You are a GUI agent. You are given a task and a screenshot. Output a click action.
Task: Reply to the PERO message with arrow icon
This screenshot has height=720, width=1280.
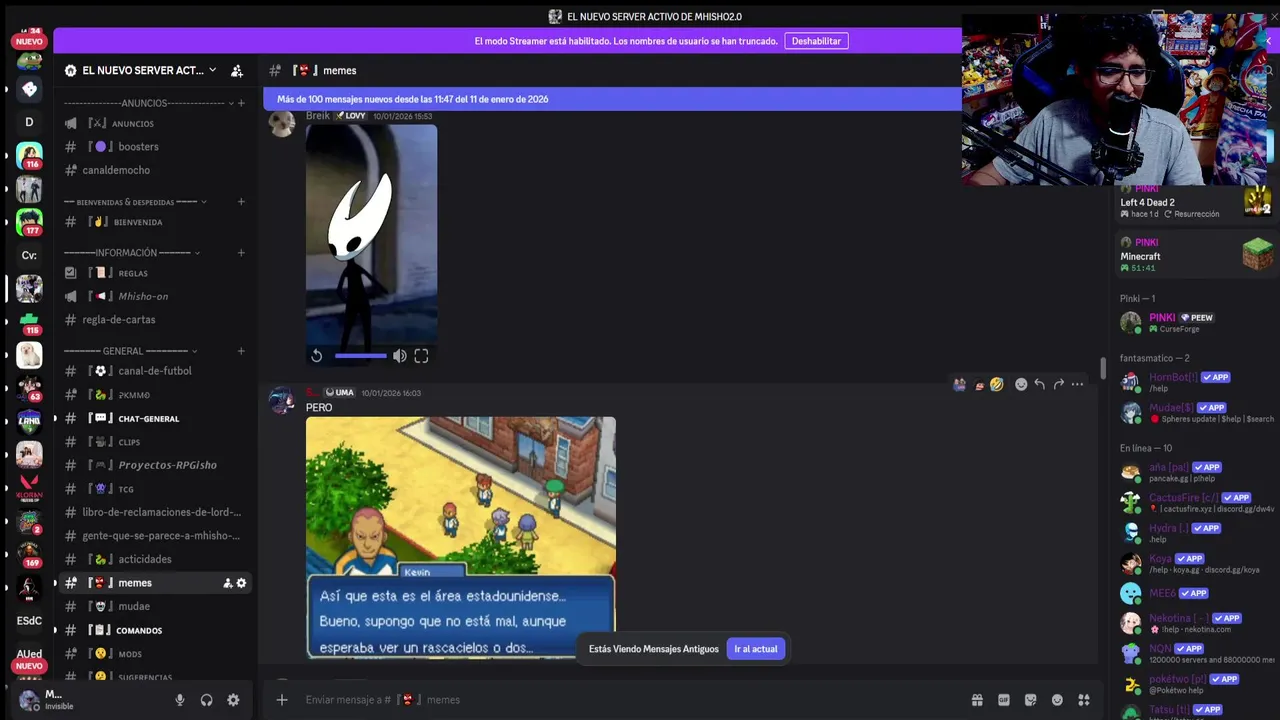pyautogui.click(x=1040, y=384)
